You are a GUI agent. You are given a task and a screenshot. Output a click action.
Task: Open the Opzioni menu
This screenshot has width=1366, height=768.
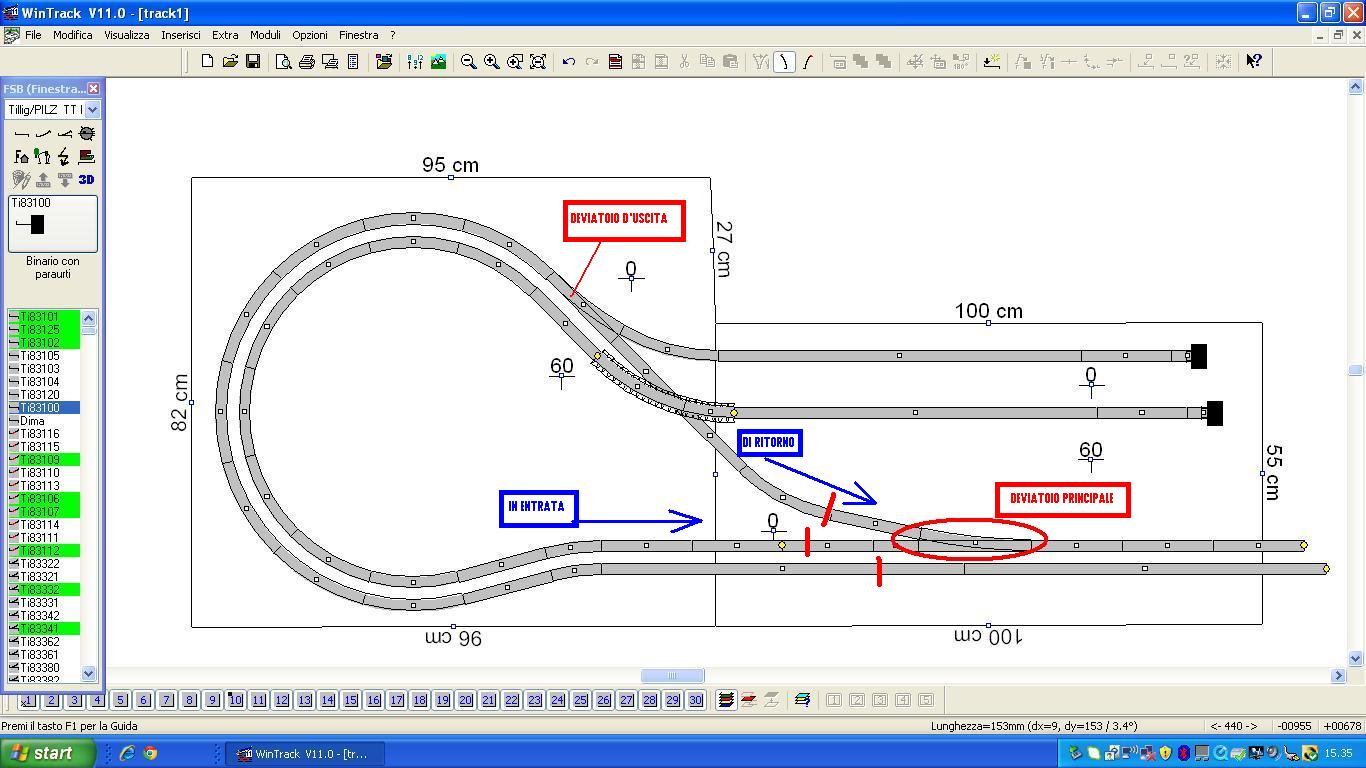click(x=310, y=35)
